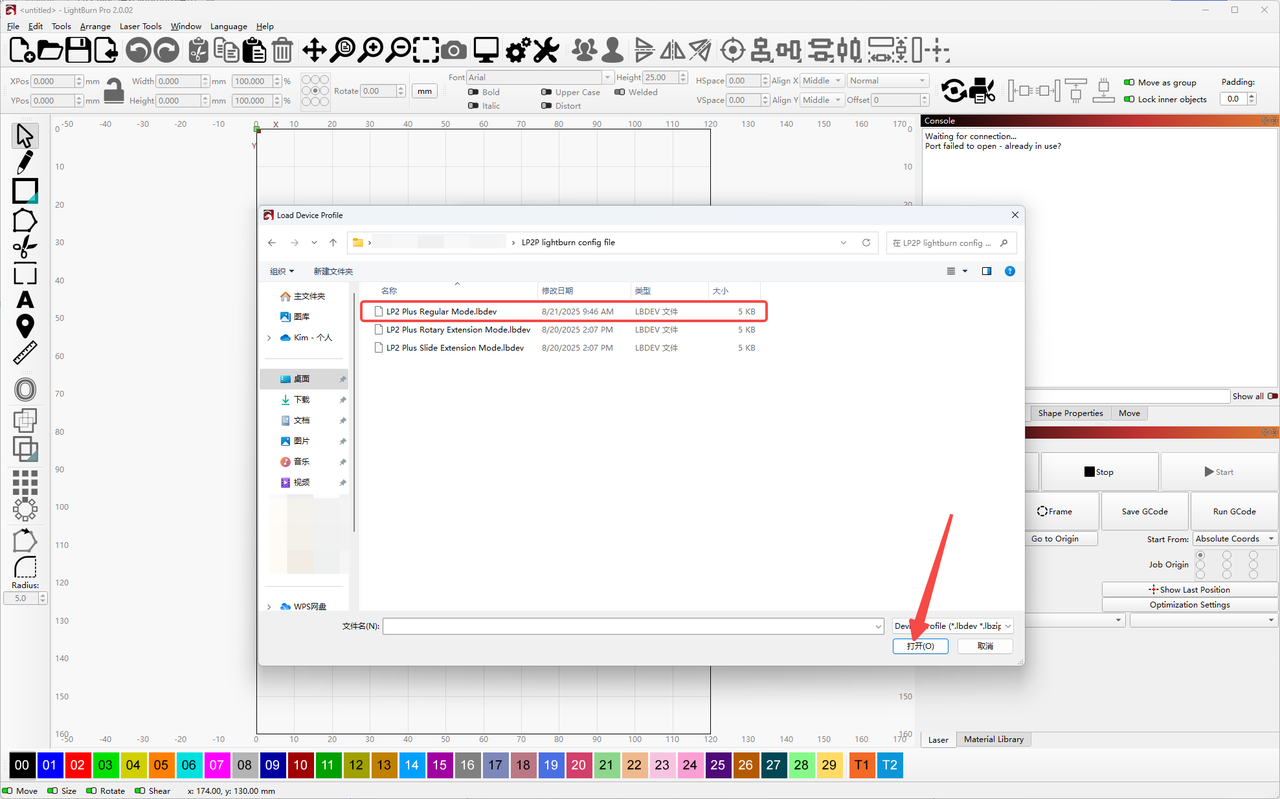Image resolution: width=1280 pixels, height=799 pixels.
Task: Click the Save GCode button
Action: click(x=1144, y=511)
